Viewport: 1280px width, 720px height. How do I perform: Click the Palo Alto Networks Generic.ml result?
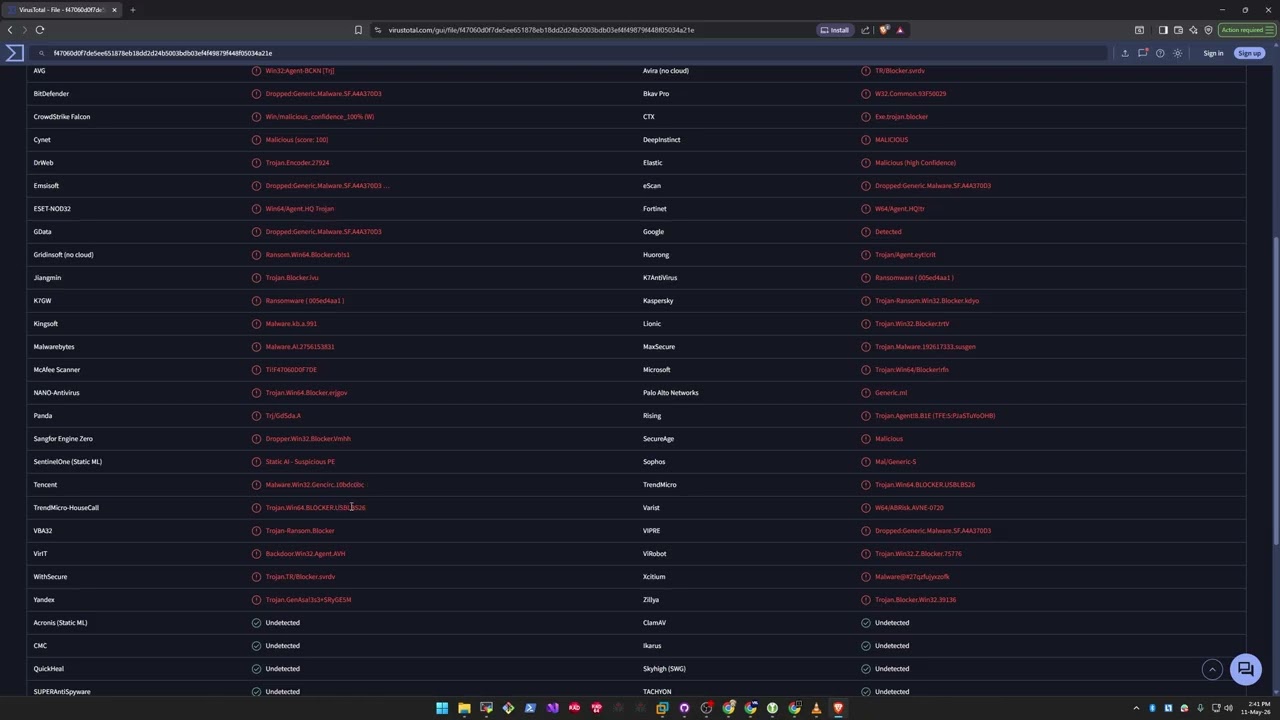[x=891, y=393]
